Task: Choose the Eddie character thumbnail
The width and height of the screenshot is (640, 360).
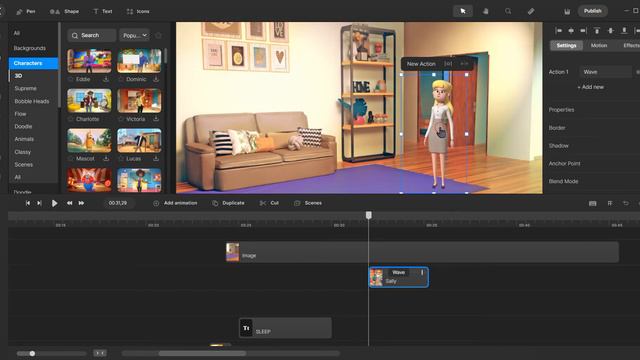Action: click(89, 61)
